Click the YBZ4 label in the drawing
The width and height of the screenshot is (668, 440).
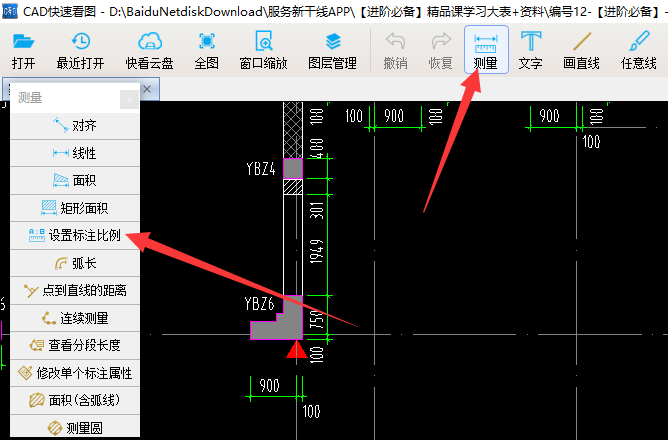[261, 169]
